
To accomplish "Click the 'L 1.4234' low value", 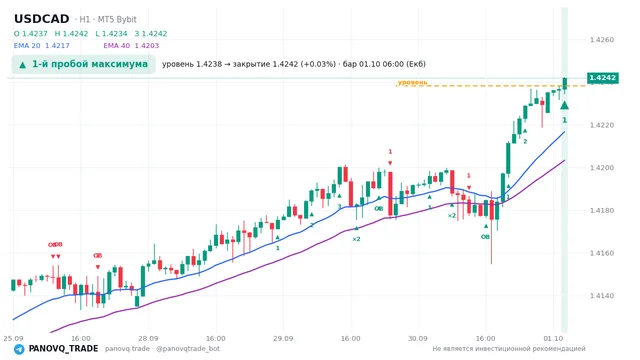I will click(111, 34).
